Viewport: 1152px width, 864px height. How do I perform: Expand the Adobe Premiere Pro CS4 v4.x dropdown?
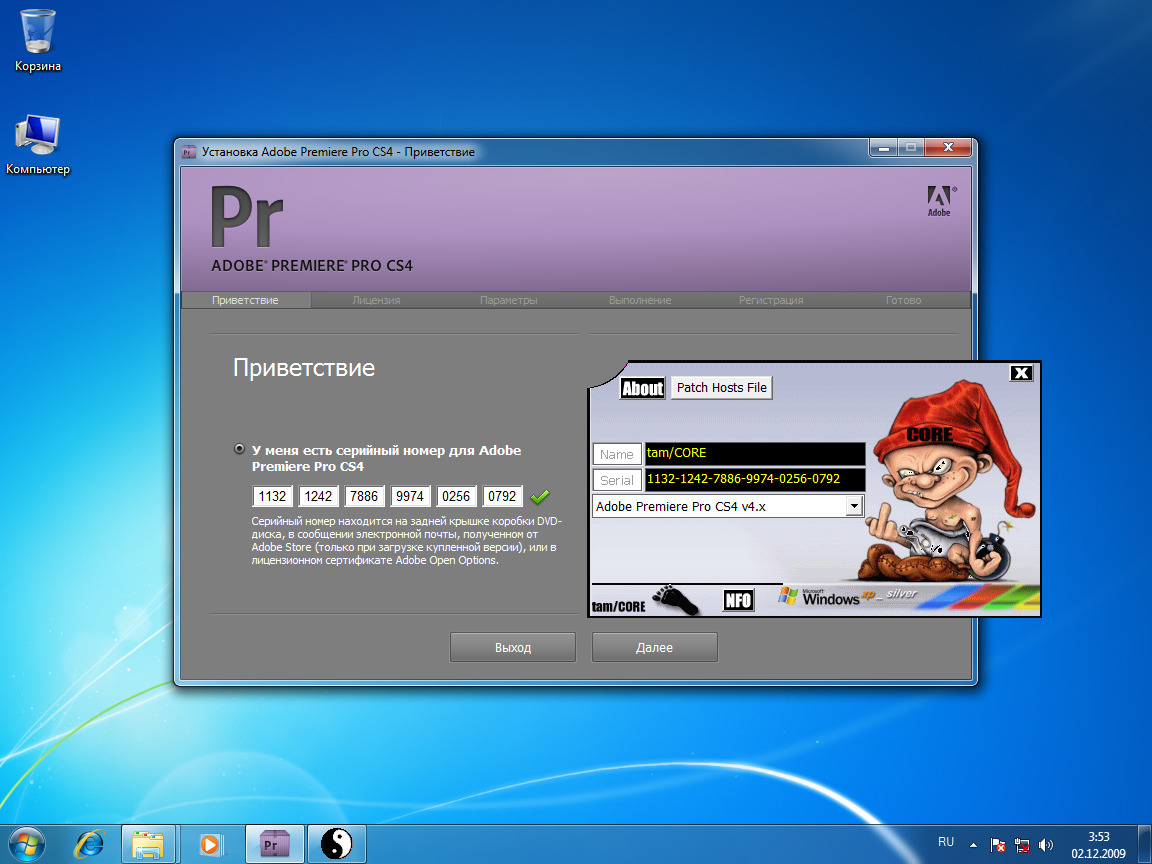pyautogui.click(x=853, y=506)
